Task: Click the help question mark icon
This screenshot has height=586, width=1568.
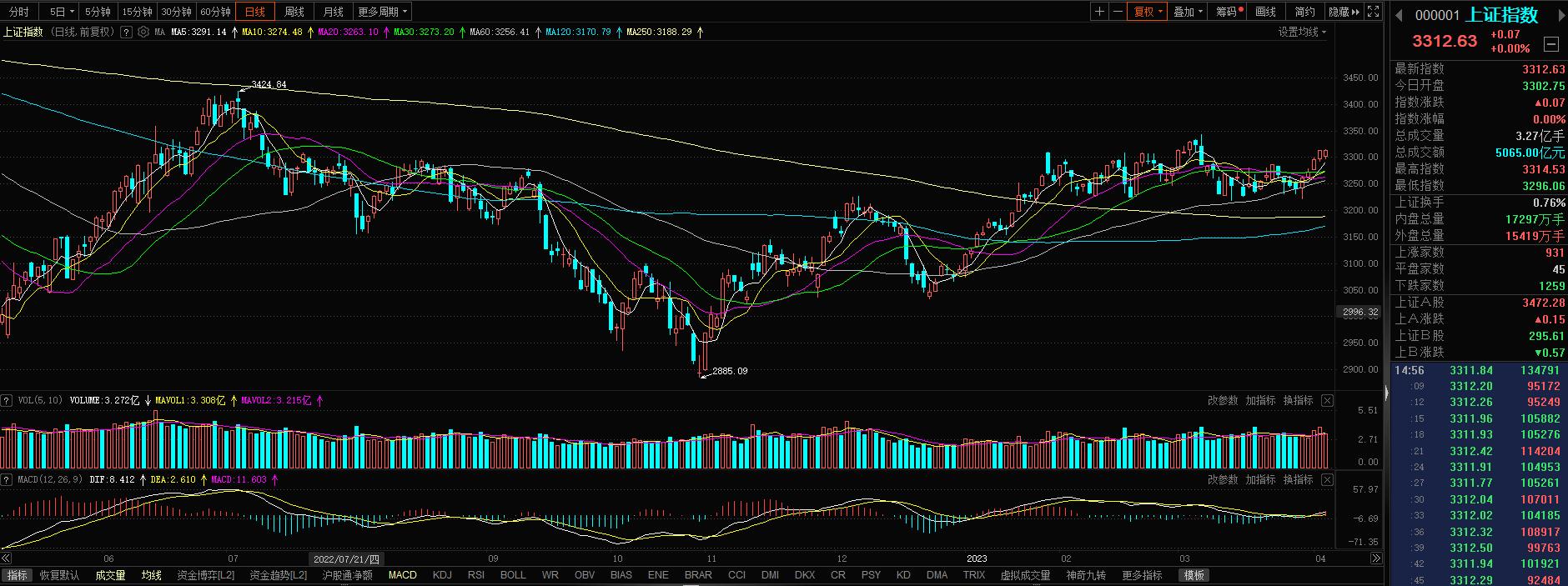Action: point(126,33)
